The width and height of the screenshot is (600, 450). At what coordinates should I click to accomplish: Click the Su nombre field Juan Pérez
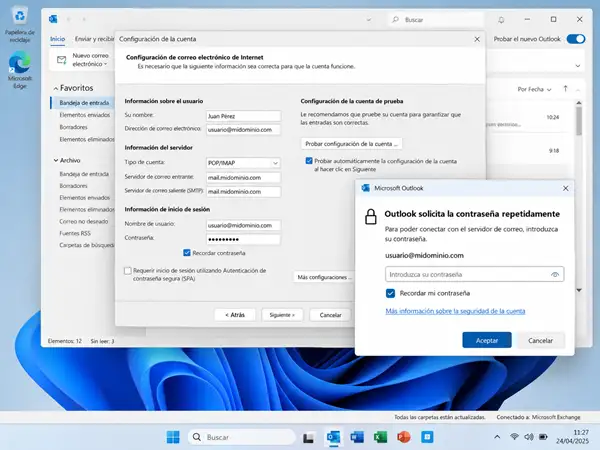[x=243, y=116]
